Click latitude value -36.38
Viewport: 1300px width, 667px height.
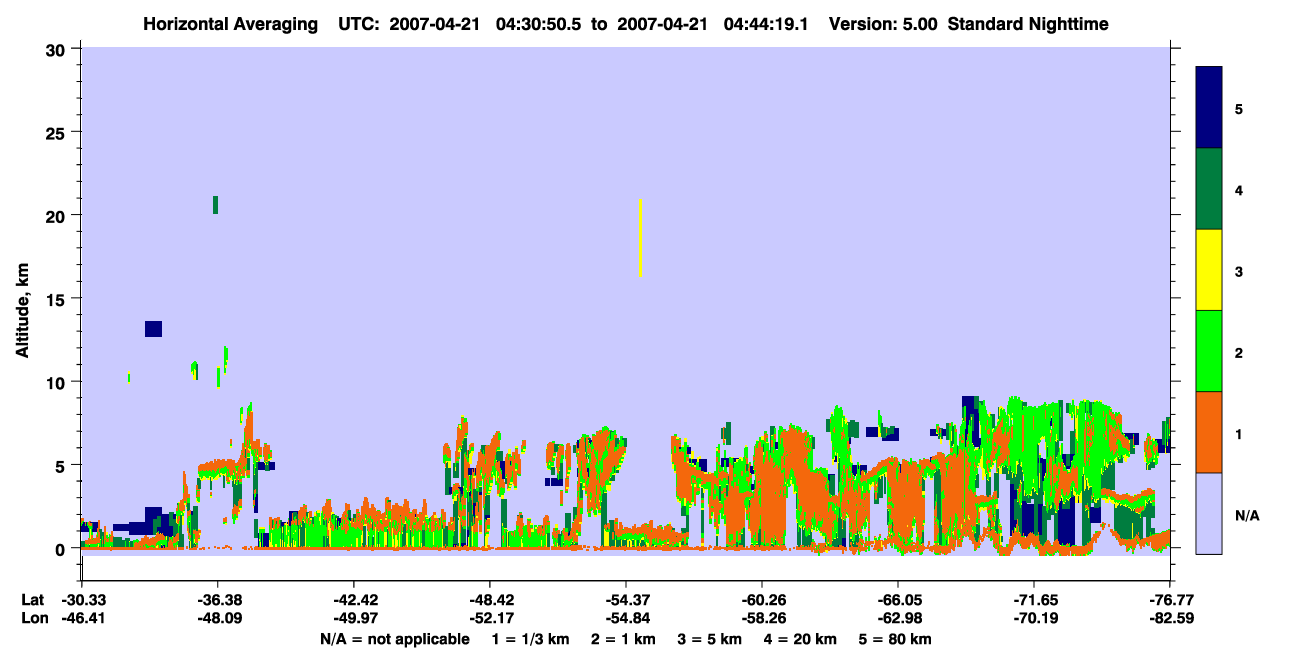tap(217, 600)
